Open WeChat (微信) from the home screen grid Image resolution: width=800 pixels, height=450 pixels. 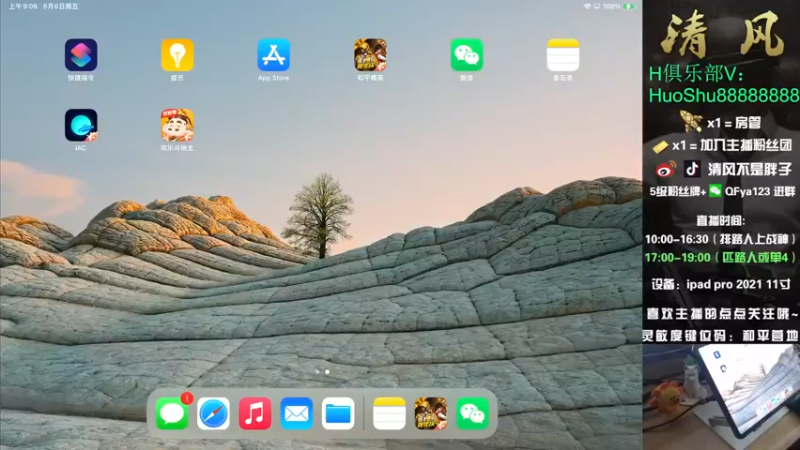(466, 55)
